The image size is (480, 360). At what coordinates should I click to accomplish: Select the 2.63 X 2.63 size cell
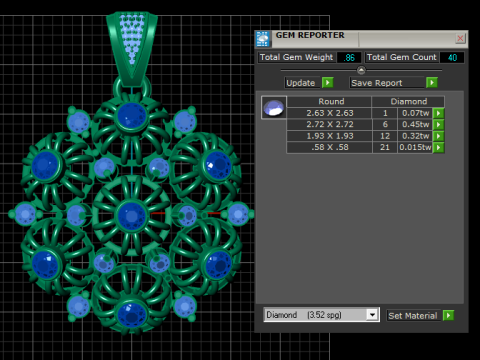click(329, 113)
